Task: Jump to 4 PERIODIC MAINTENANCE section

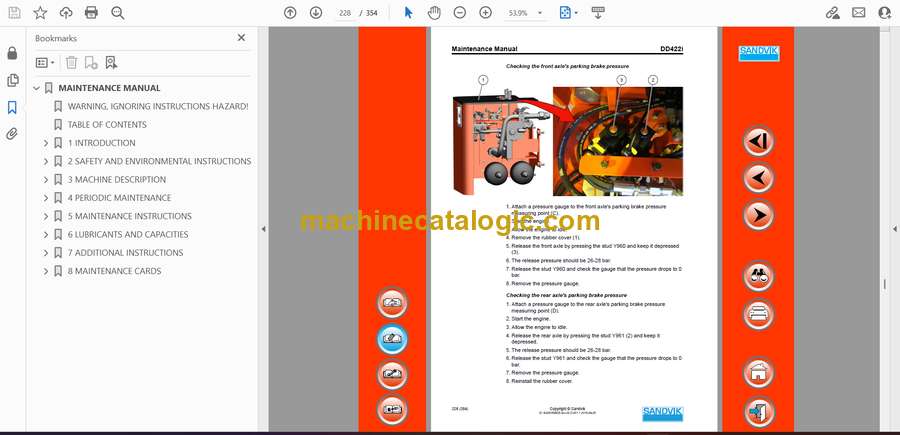Action: click(119, 198)
